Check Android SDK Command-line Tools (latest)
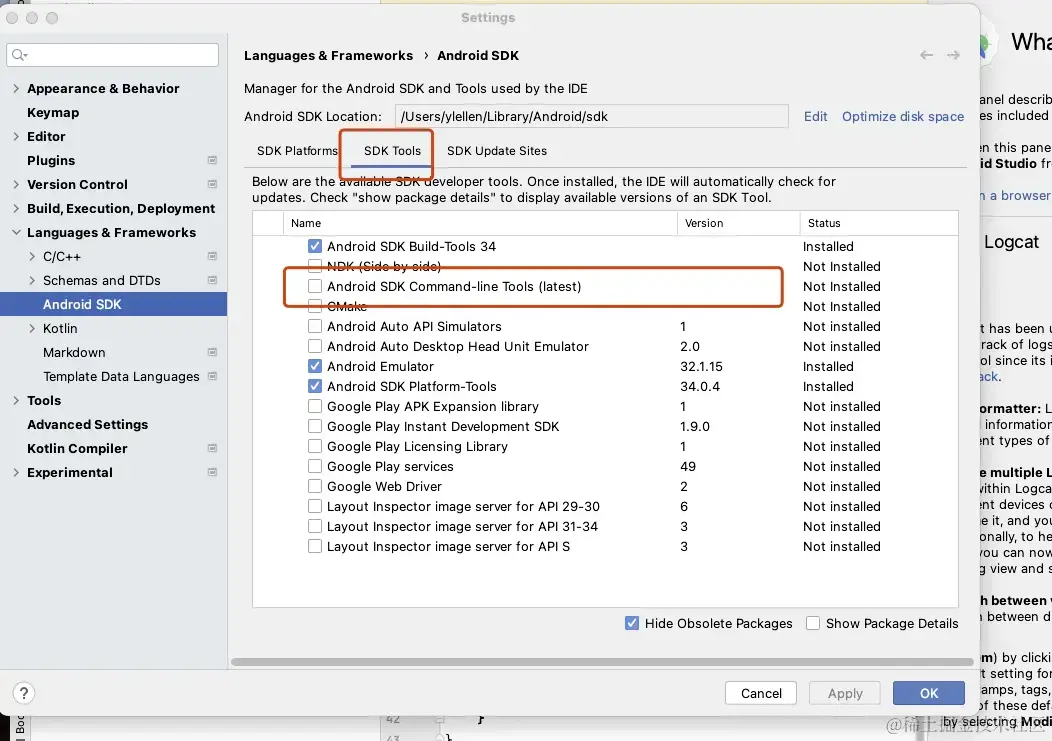This screenshot has height=741, width=1052. [x=315, y=287]
